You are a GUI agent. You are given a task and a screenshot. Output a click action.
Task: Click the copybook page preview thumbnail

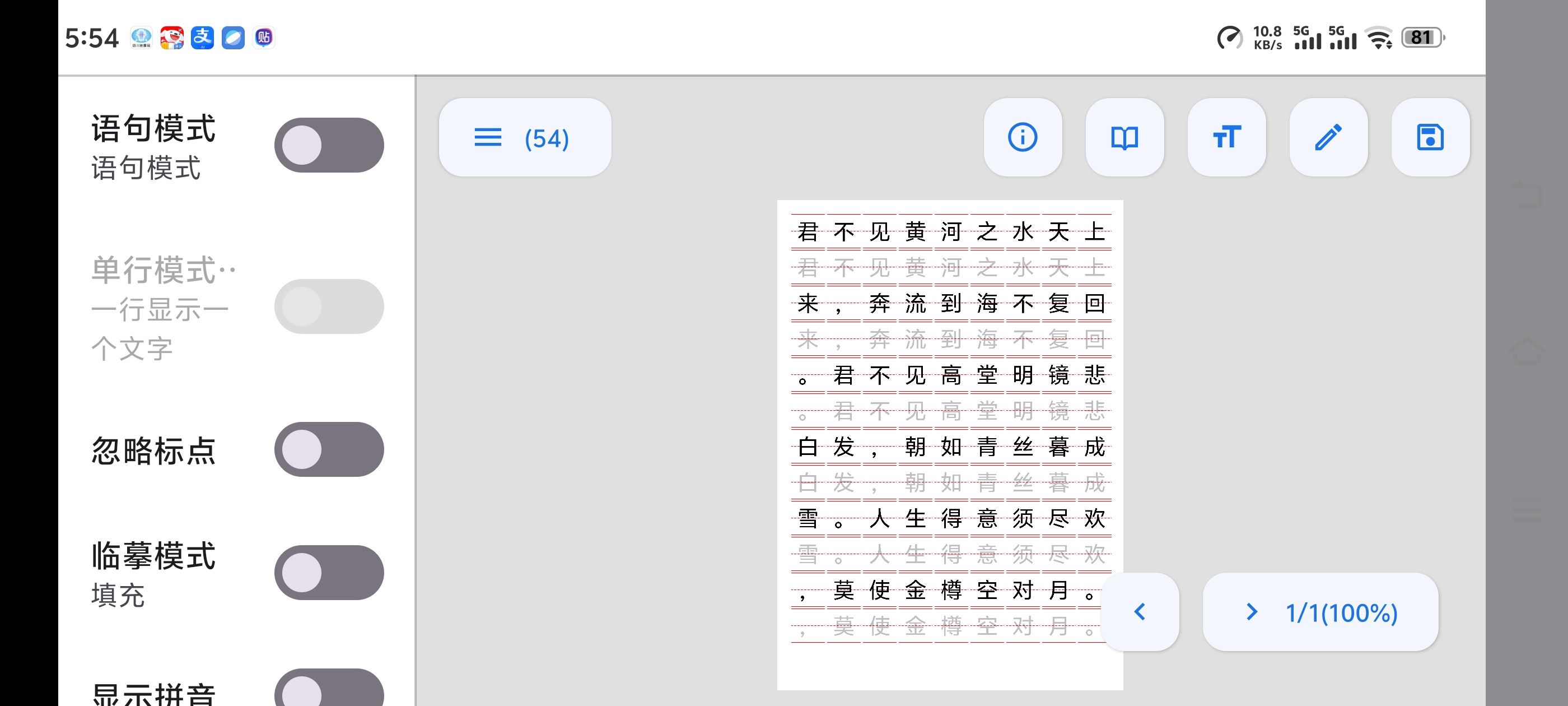950,445
